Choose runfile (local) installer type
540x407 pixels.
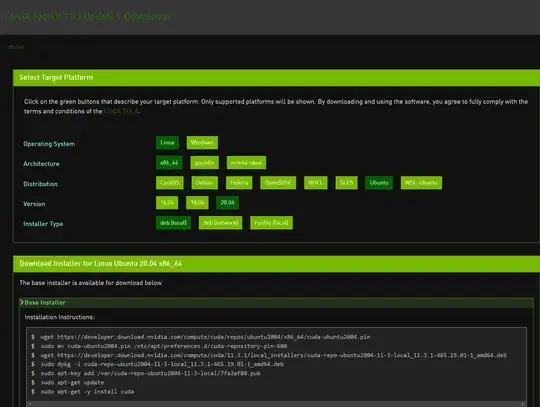pyautogui.click(x=271, y=223)
